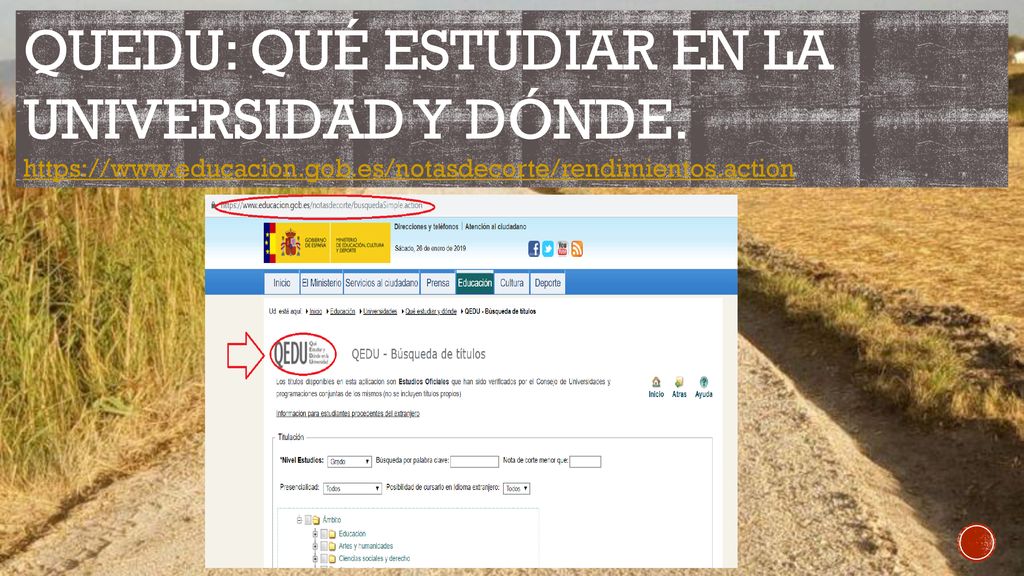Open the Prensa menu tab
Viewport: 1024px width, 576px height.
click(x=438, y=283)
